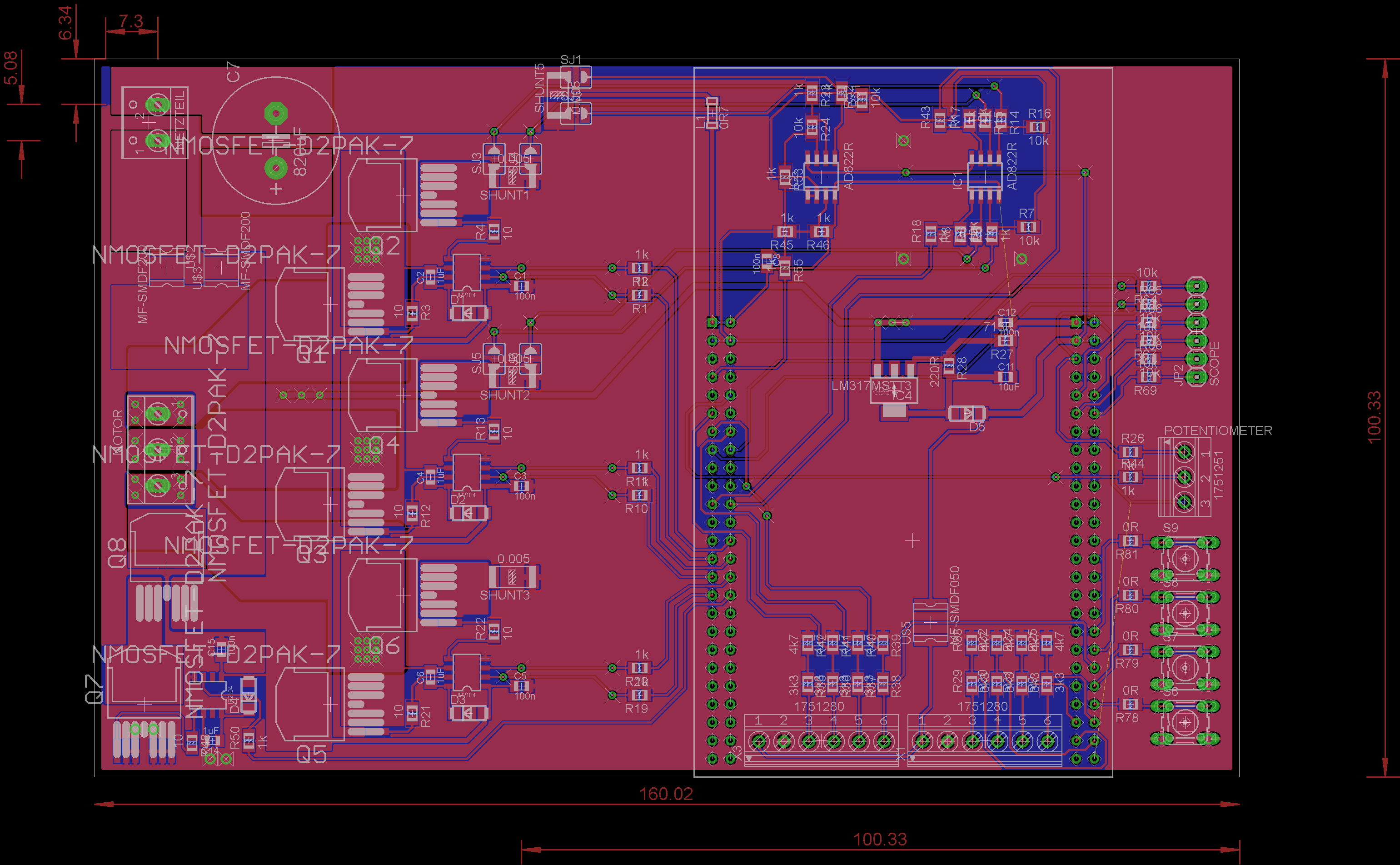Select the Q6 MOSFET label

coord(384,646)
